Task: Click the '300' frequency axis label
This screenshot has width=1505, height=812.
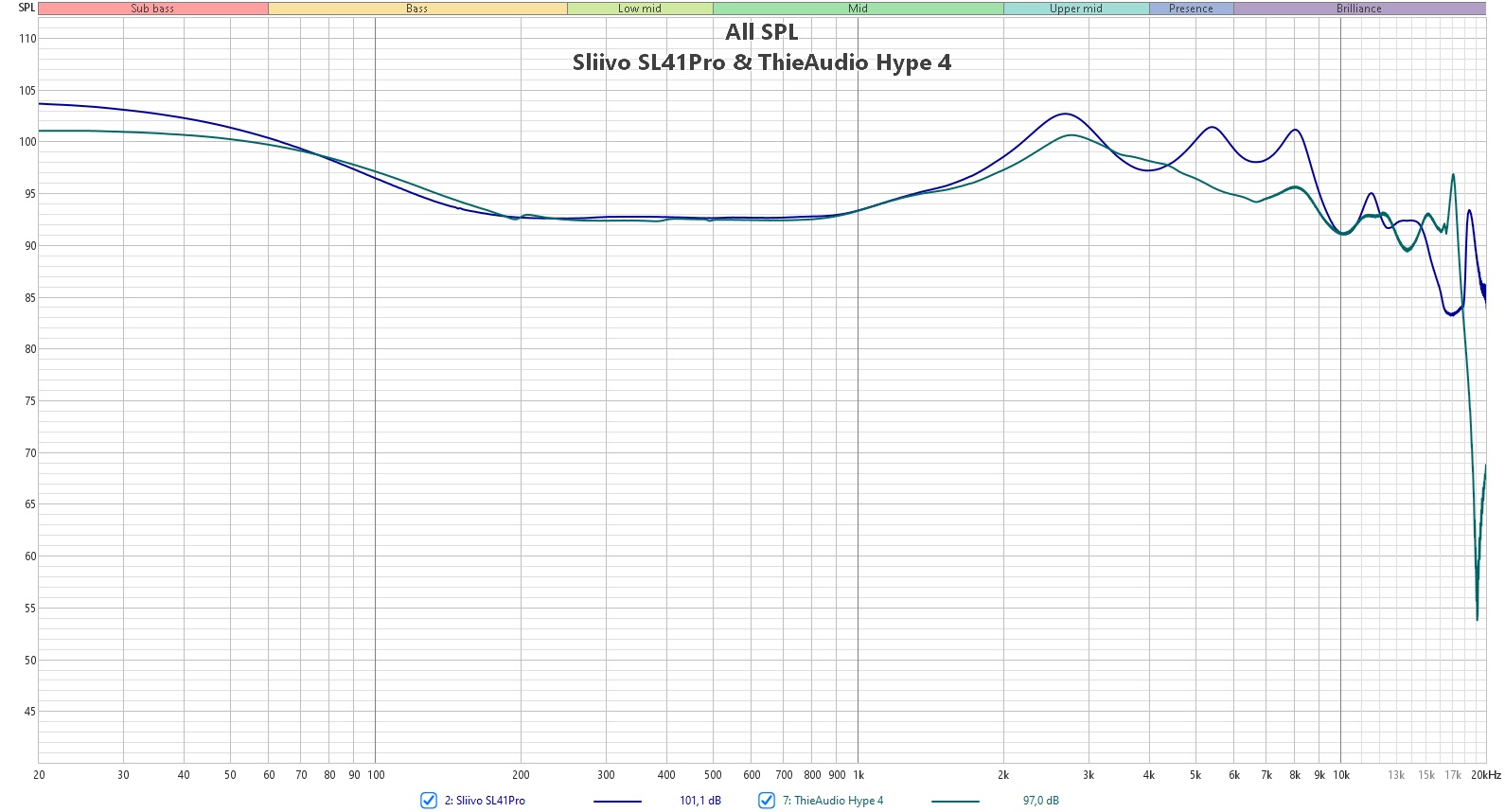Action: pos(606,775)
